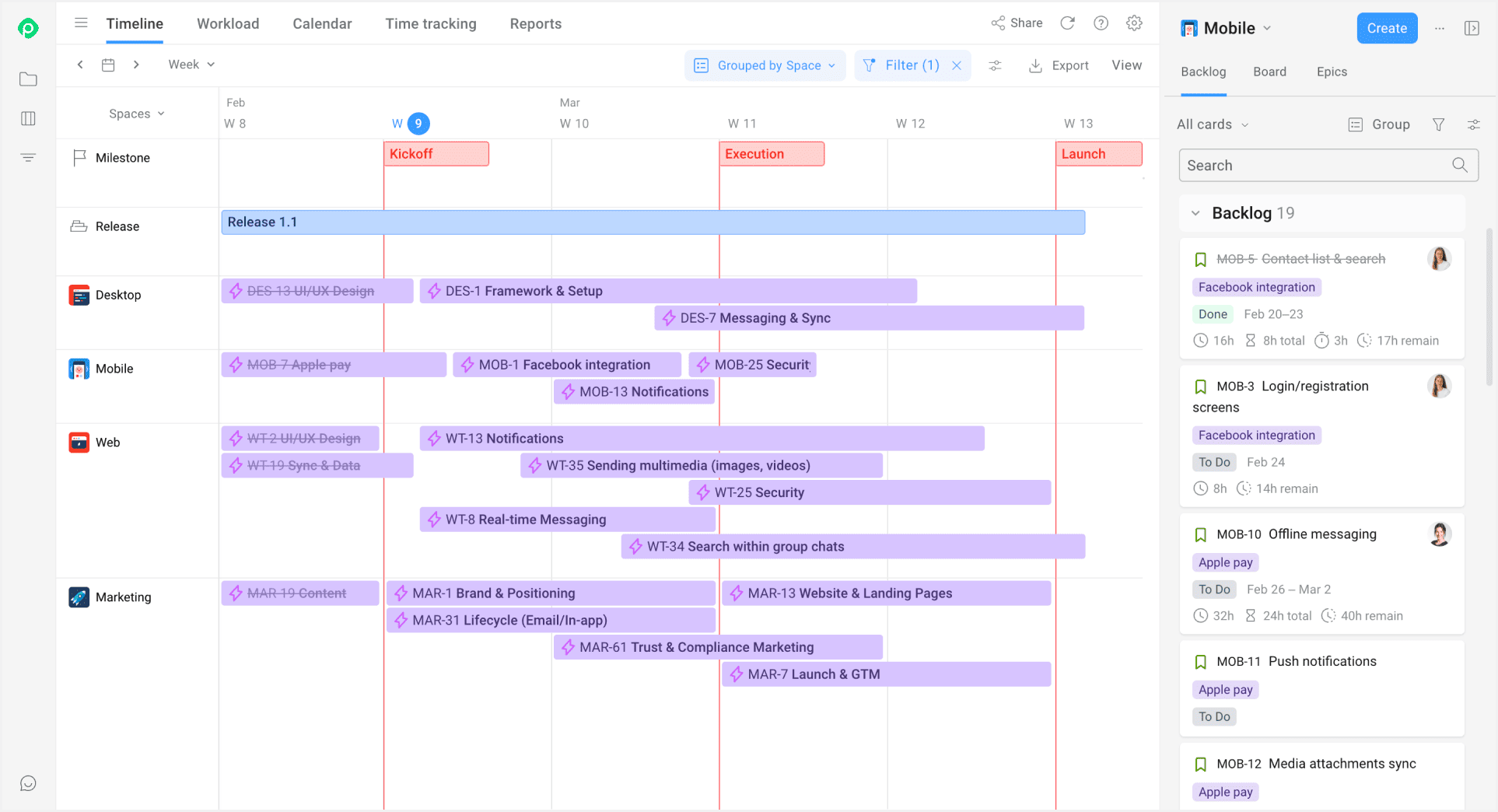
Task: Click the backlog filter funnel icon
Action: [1438, 124]
